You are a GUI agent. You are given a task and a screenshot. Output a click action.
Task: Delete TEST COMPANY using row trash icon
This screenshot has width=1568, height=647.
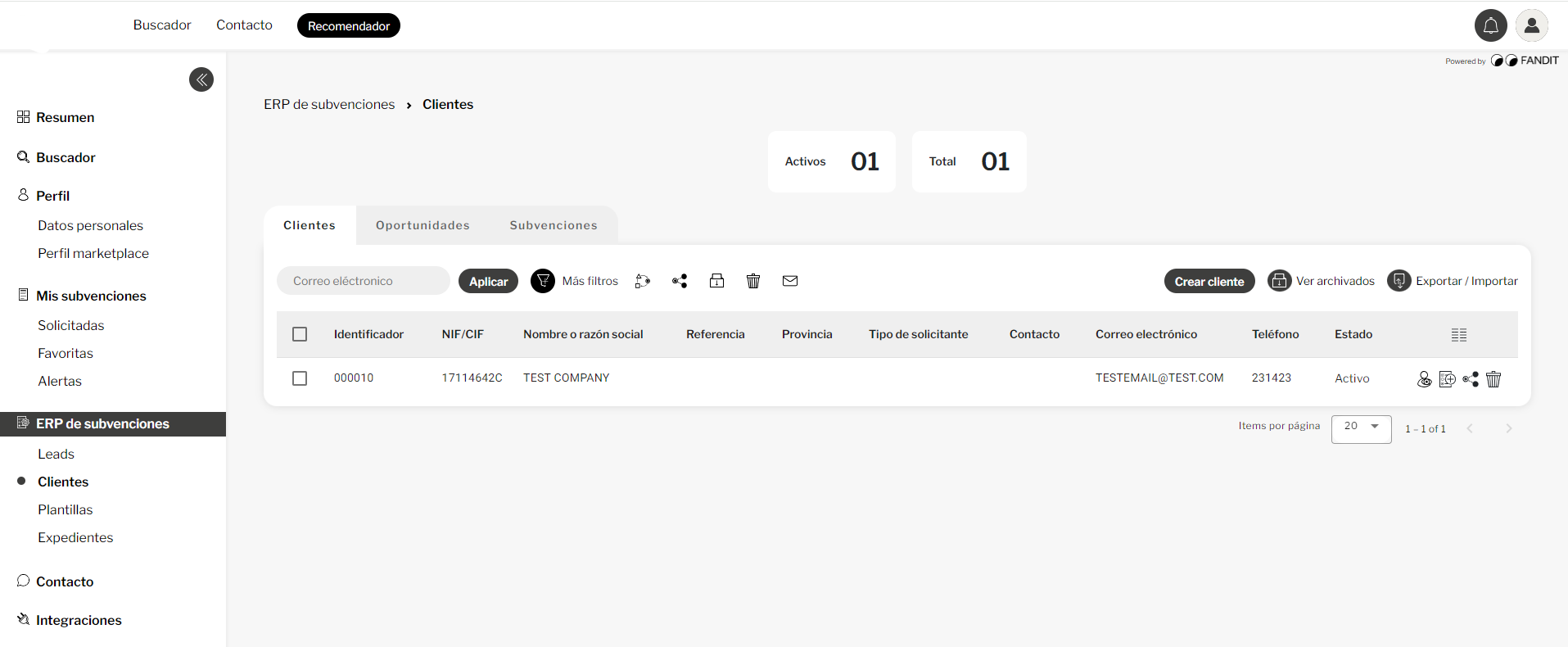1493,379
